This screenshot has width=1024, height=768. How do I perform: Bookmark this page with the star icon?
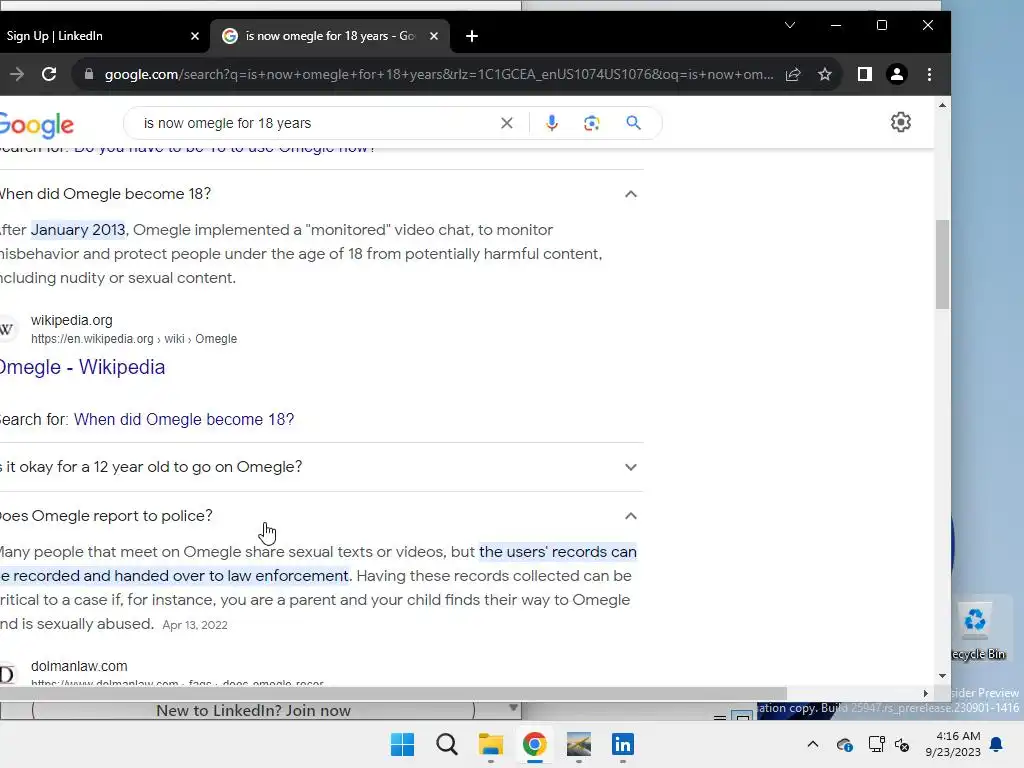825,74
